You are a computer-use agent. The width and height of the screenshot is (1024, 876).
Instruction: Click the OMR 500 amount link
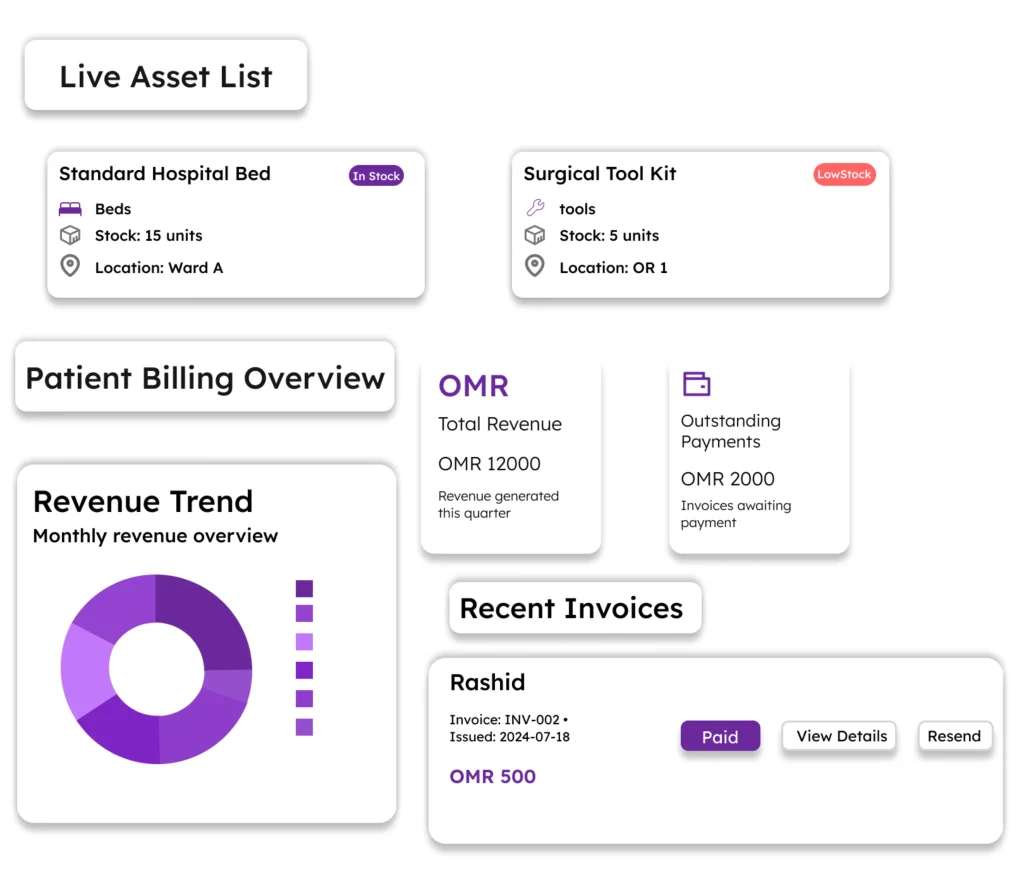tap(492, 776)
